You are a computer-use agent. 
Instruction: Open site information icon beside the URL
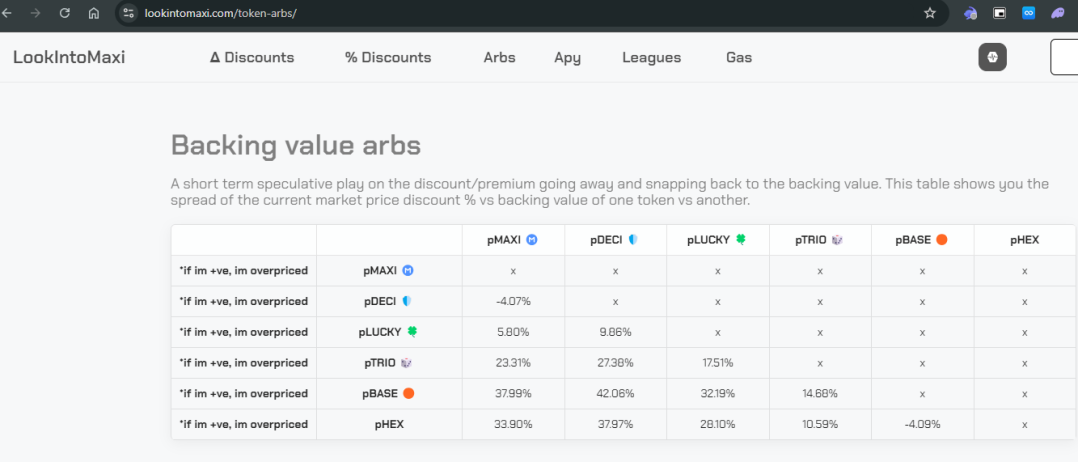coord(128,13)
